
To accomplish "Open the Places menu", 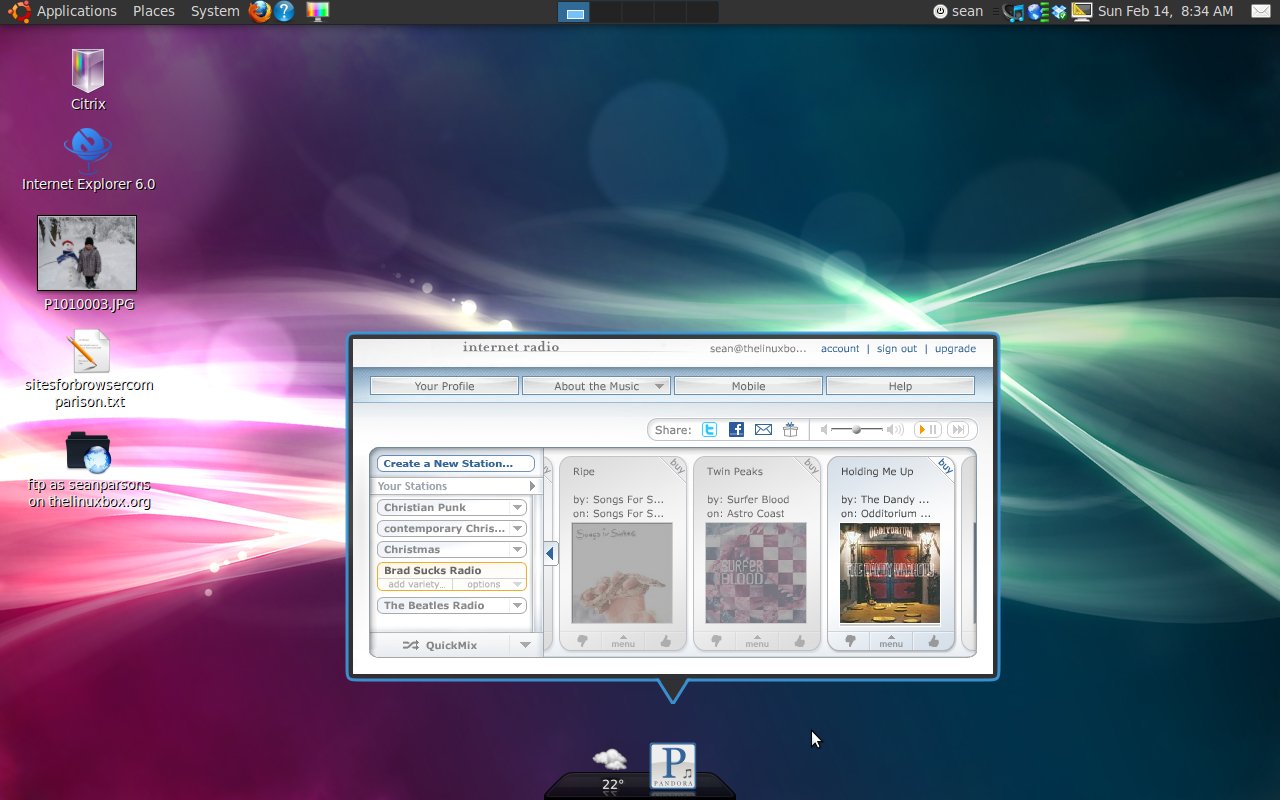I will [x=154, y=11].
